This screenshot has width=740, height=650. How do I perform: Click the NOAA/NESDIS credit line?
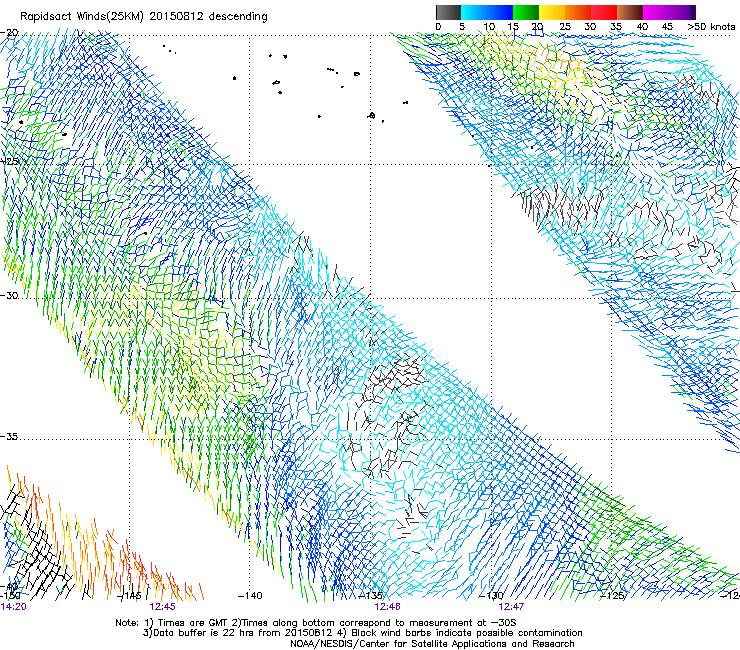(x=432, y=644)
